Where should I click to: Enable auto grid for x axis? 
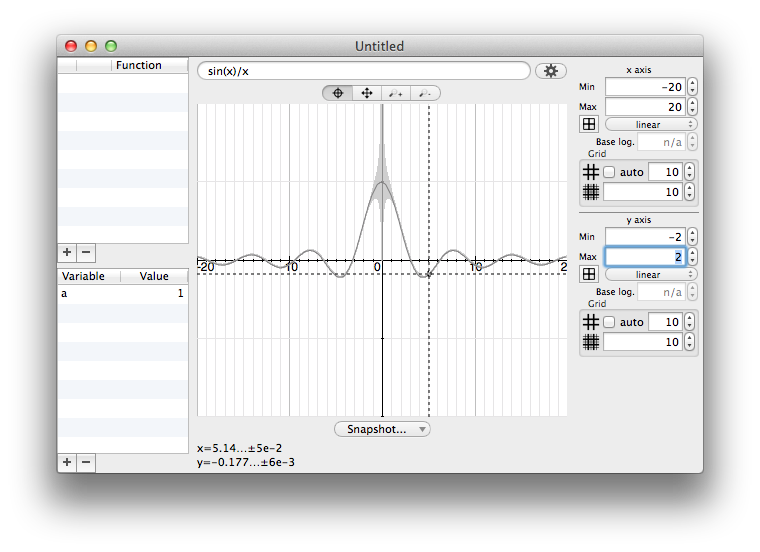pos(609,172)
